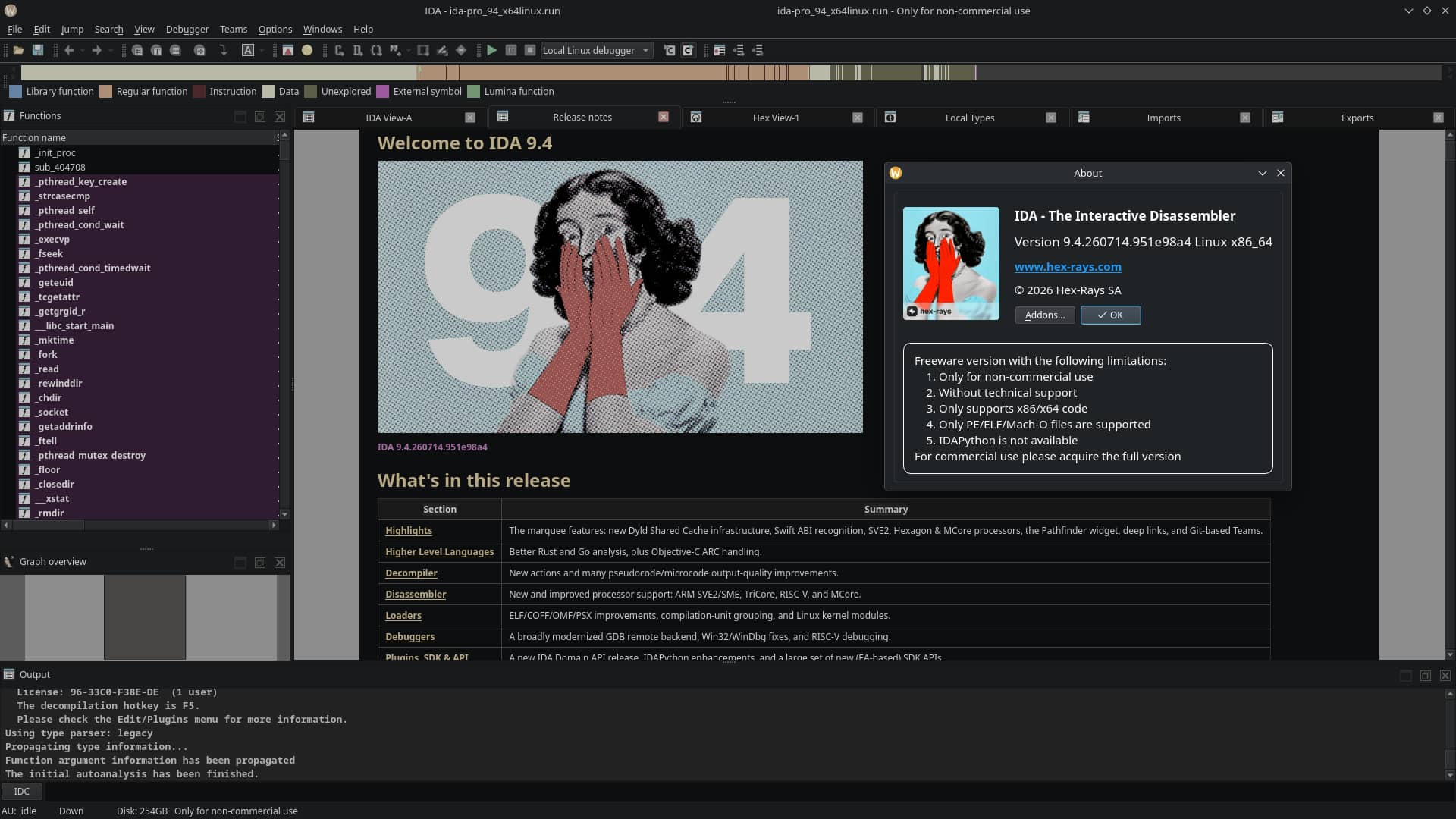1456x819 pixels.
Task: Close the Release notes tab
Action: click(664, 117)
